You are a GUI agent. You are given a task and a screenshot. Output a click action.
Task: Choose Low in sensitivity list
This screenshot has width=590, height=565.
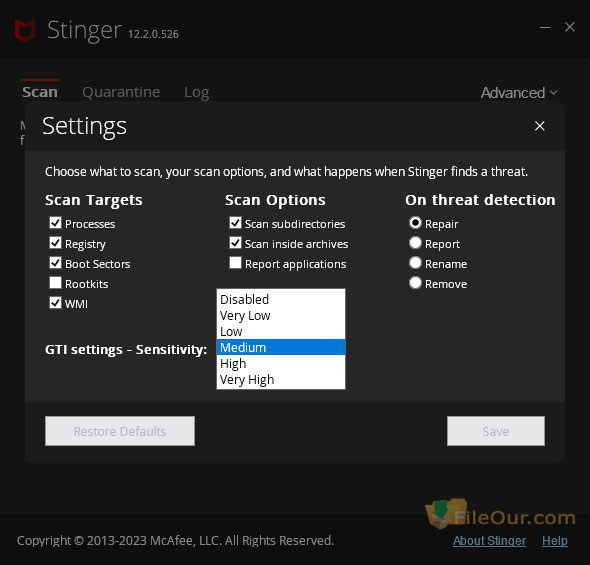[281, 331]
